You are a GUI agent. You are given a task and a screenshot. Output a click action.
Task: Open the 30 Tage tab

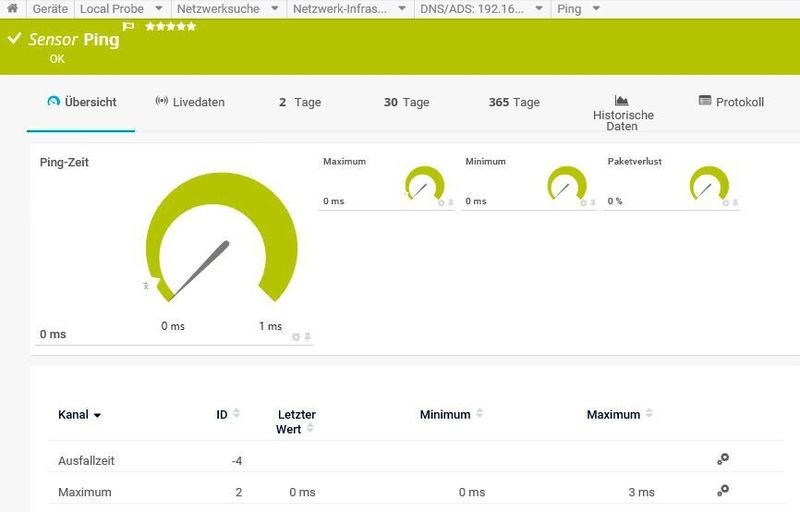click(407, 102)
